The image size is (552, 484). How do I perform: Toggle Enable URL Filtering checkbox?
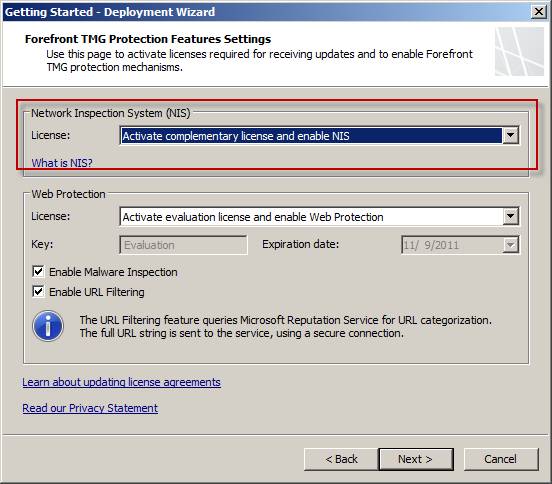tap(38, 291)
